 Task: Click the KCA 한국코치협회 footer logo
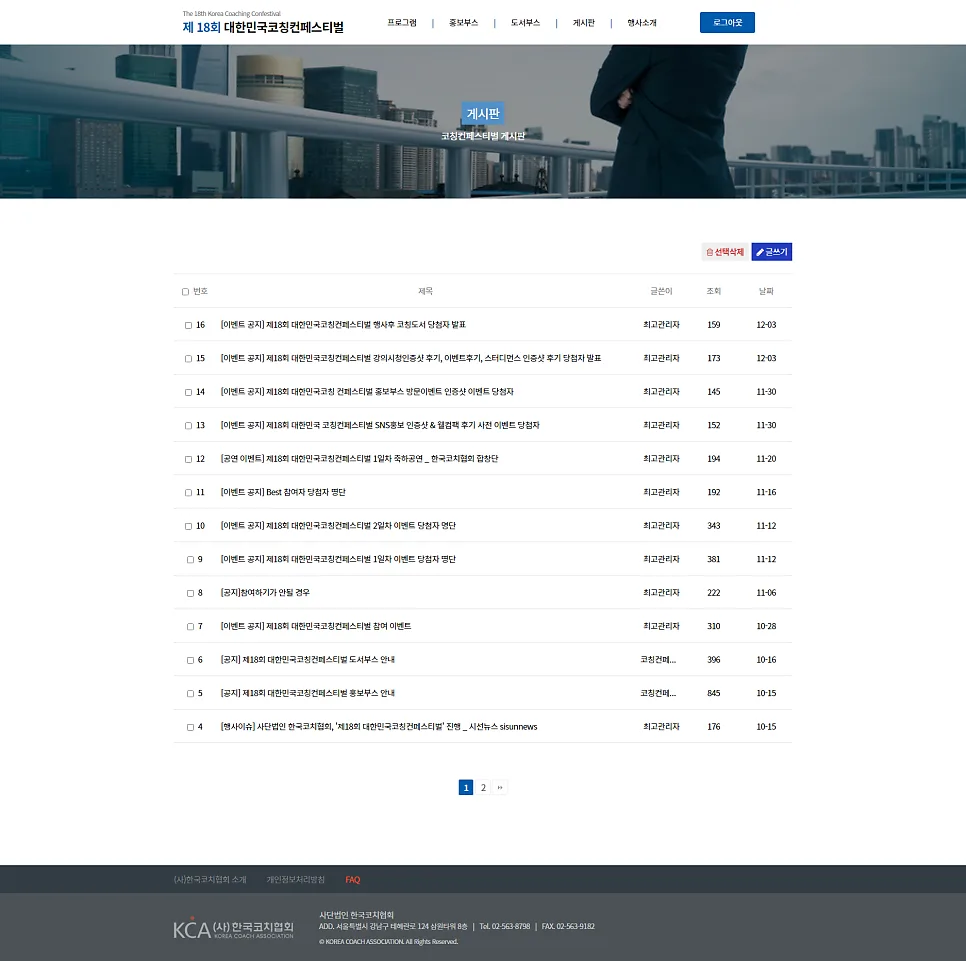233,929
